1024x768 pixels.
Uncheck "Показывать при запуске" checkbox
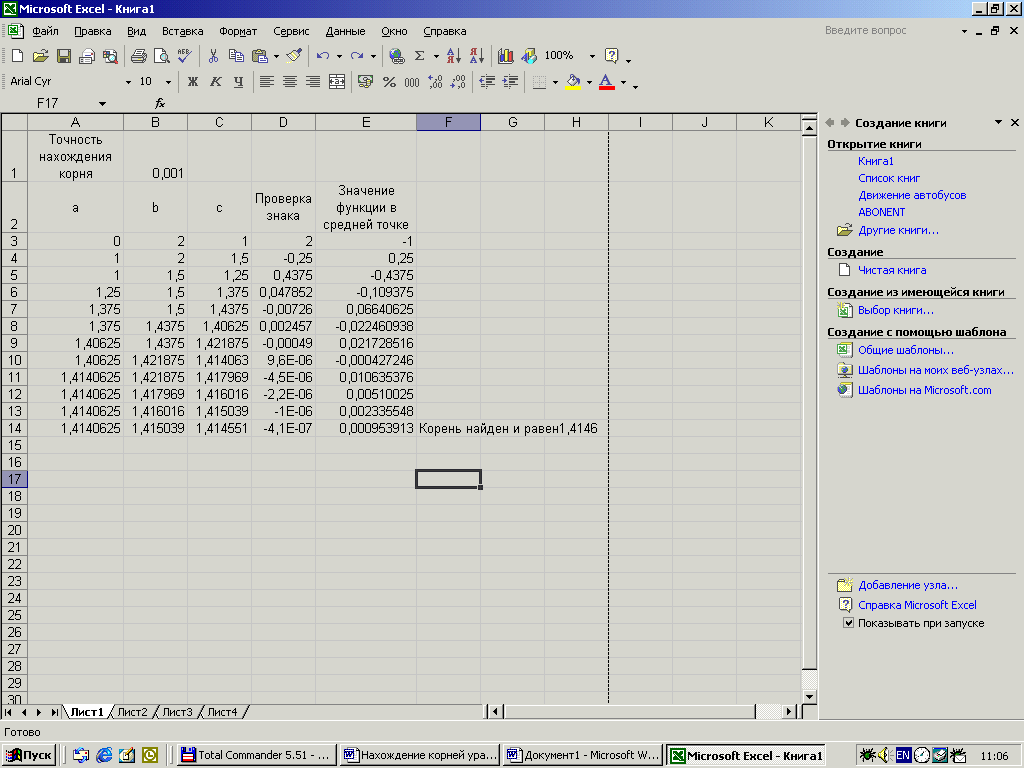848,623
